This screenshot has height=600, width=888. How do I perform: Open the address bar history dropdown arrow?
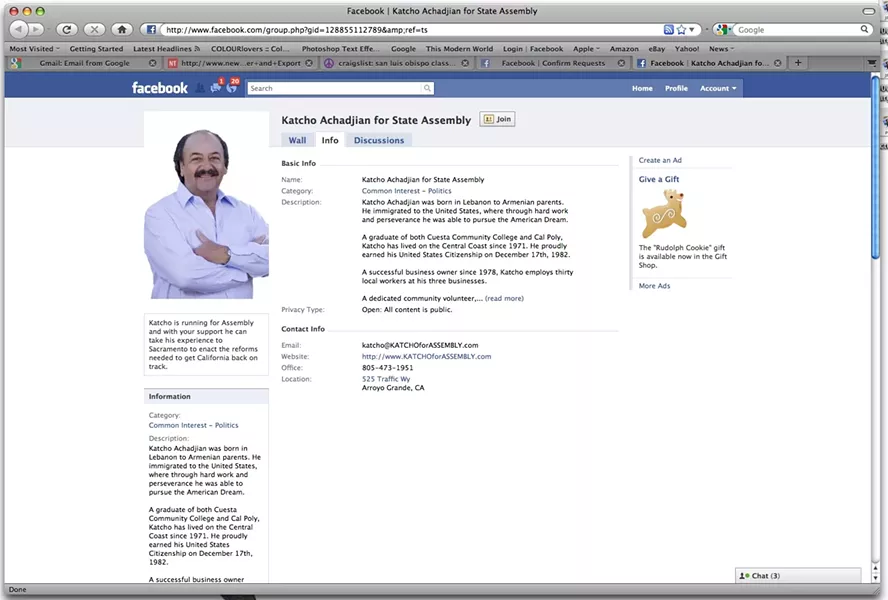point(691,29)
